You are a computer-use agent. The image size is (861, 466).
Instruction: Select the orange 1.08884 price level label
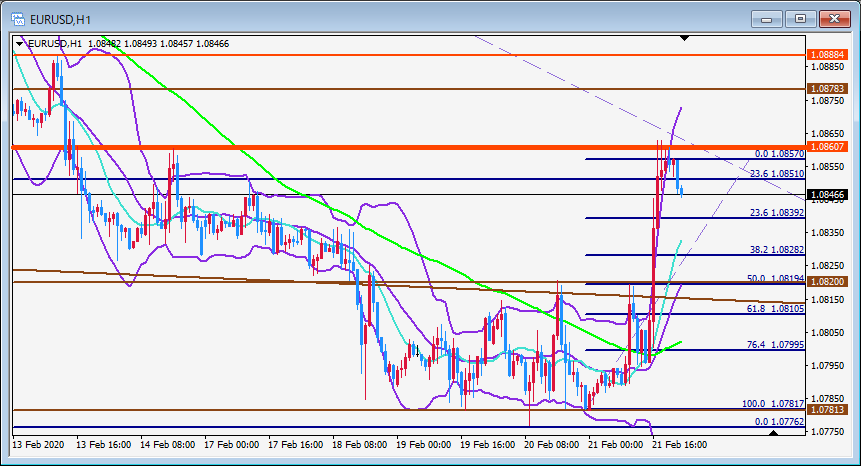[x=828, y=55]
